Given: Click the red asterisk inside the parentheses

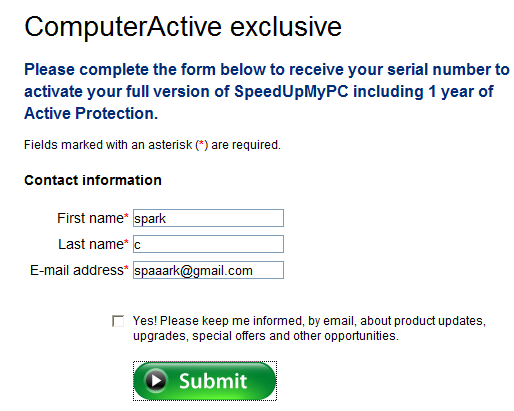Looking at the screenshot, I should (201, 144).
